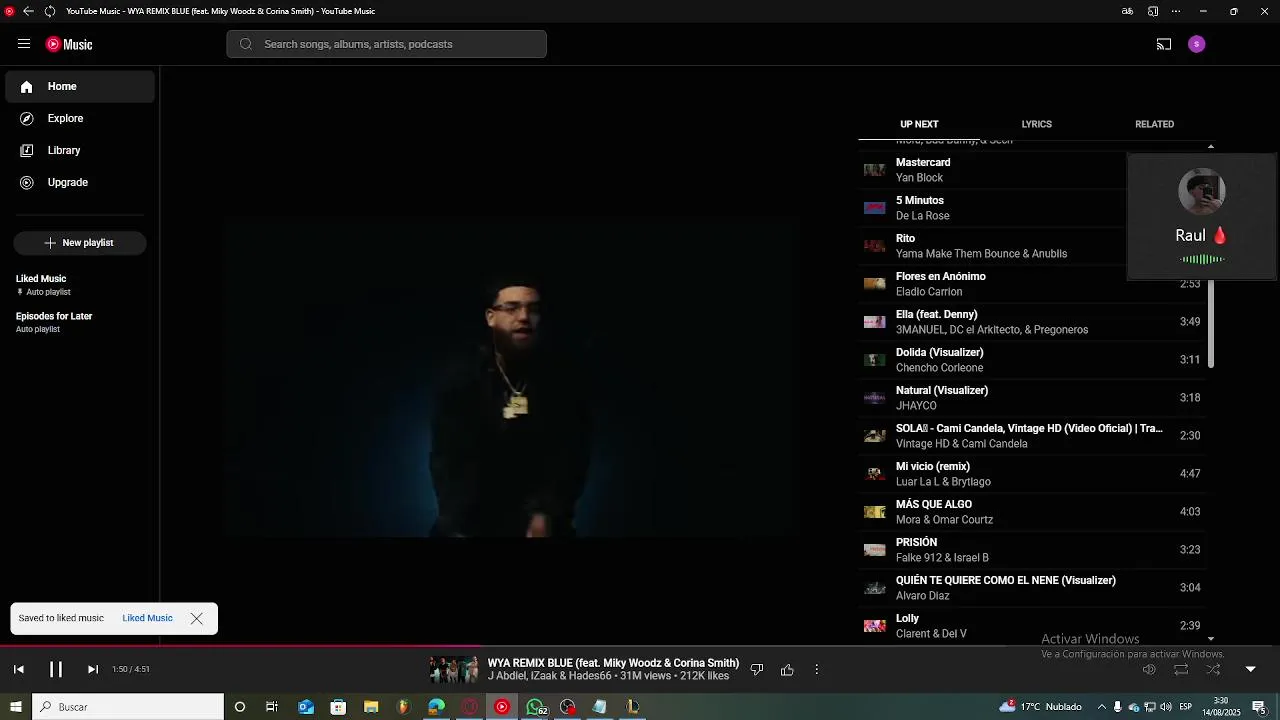Open the purple account avatar menu

[x=1197, y=44]
